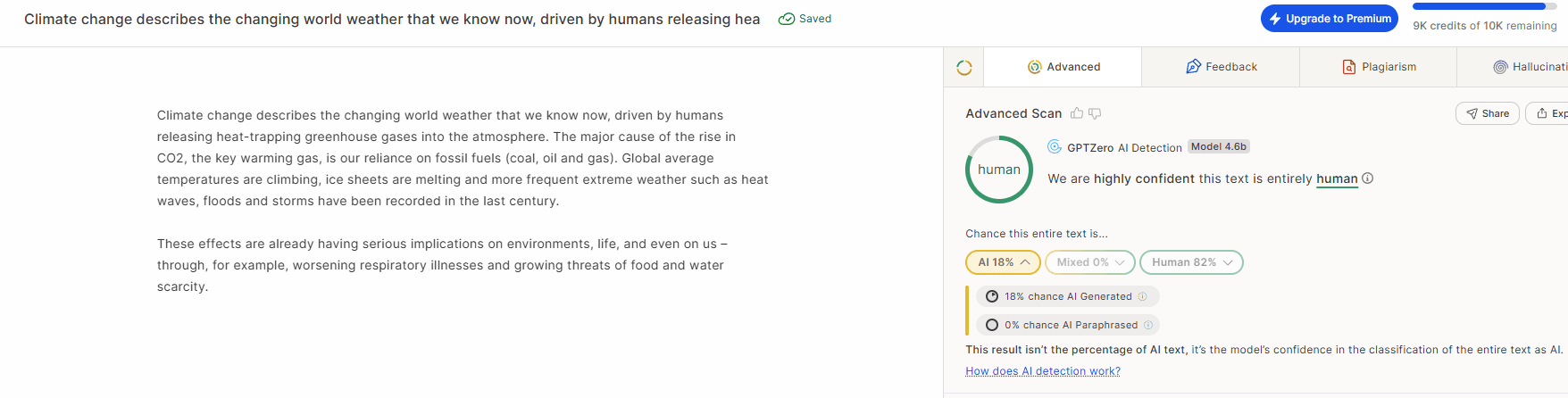Click the thumbs down icon beside Advanced Scan
1568x398 pixels.
pyautogui.click(x=1095, y=113)
